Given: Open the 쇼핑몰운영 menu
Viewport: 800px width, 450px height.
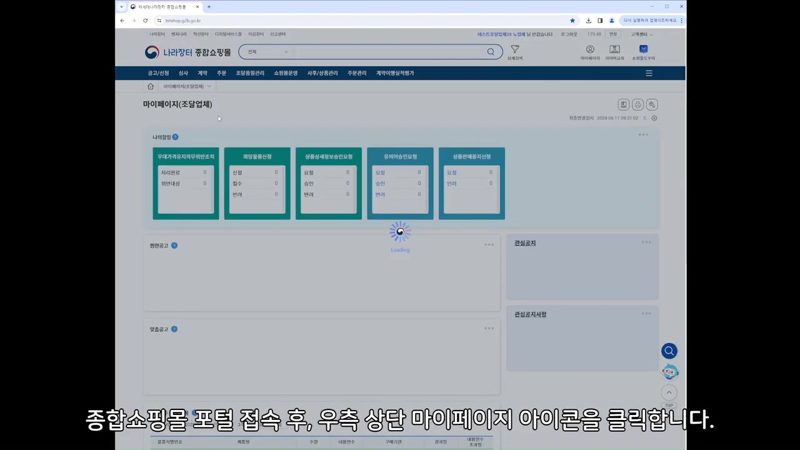Looking at the screenshot, I should [x=286, y=73].
